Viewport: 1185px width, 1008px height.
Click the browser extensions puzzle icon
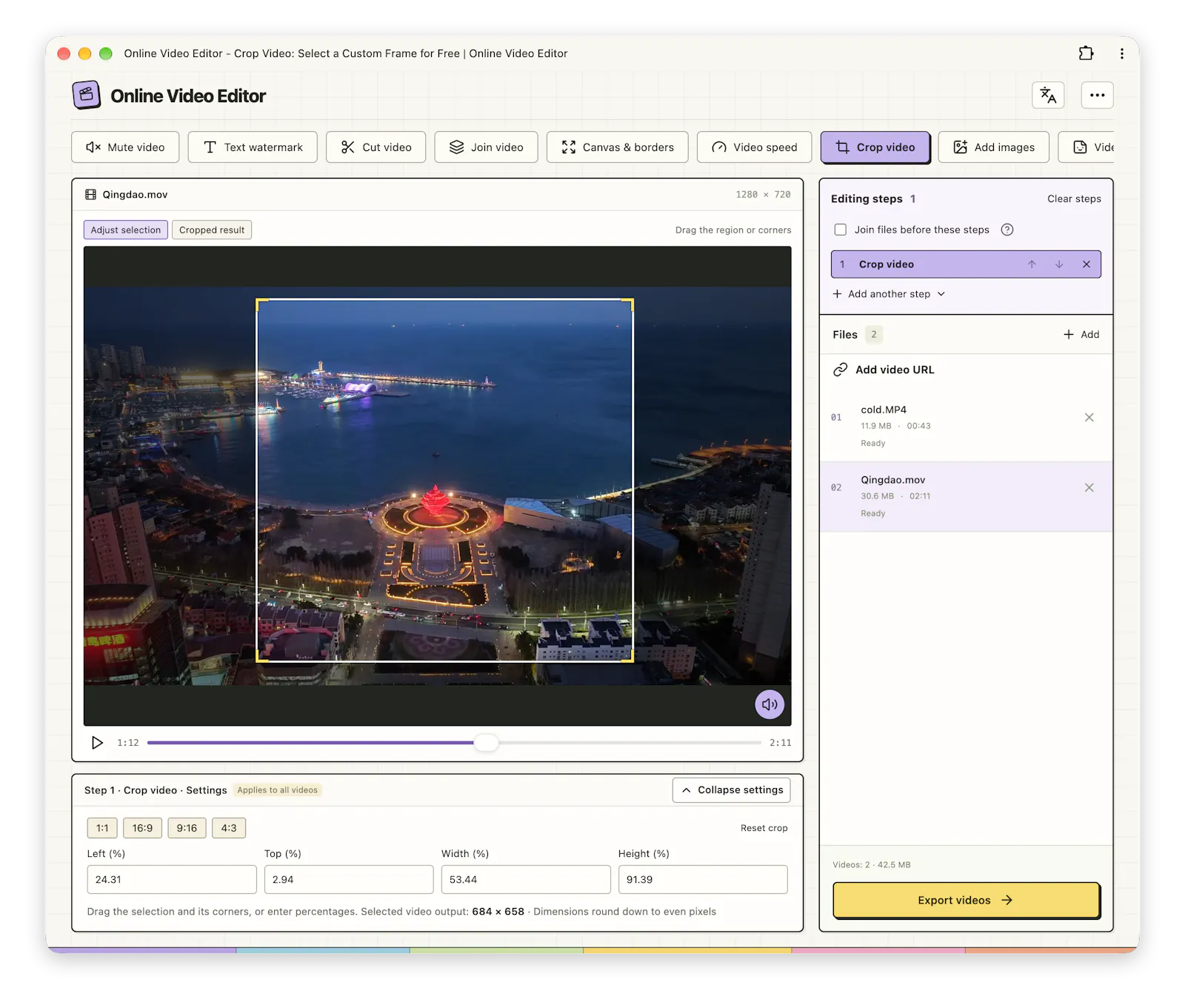pos(1086,53)
